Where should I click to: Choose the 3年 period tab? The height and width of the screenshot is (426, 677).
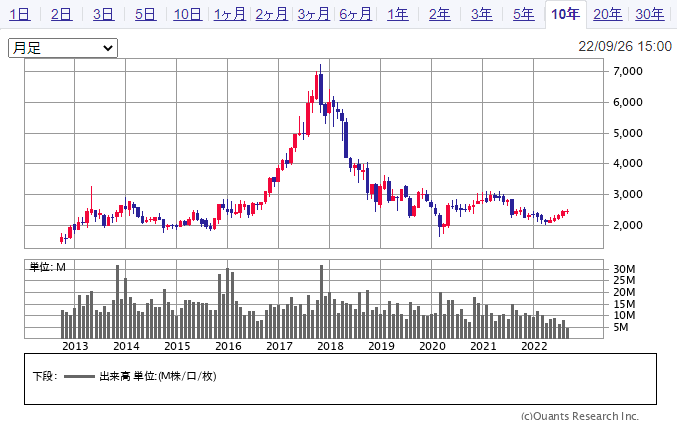point(481,15)
